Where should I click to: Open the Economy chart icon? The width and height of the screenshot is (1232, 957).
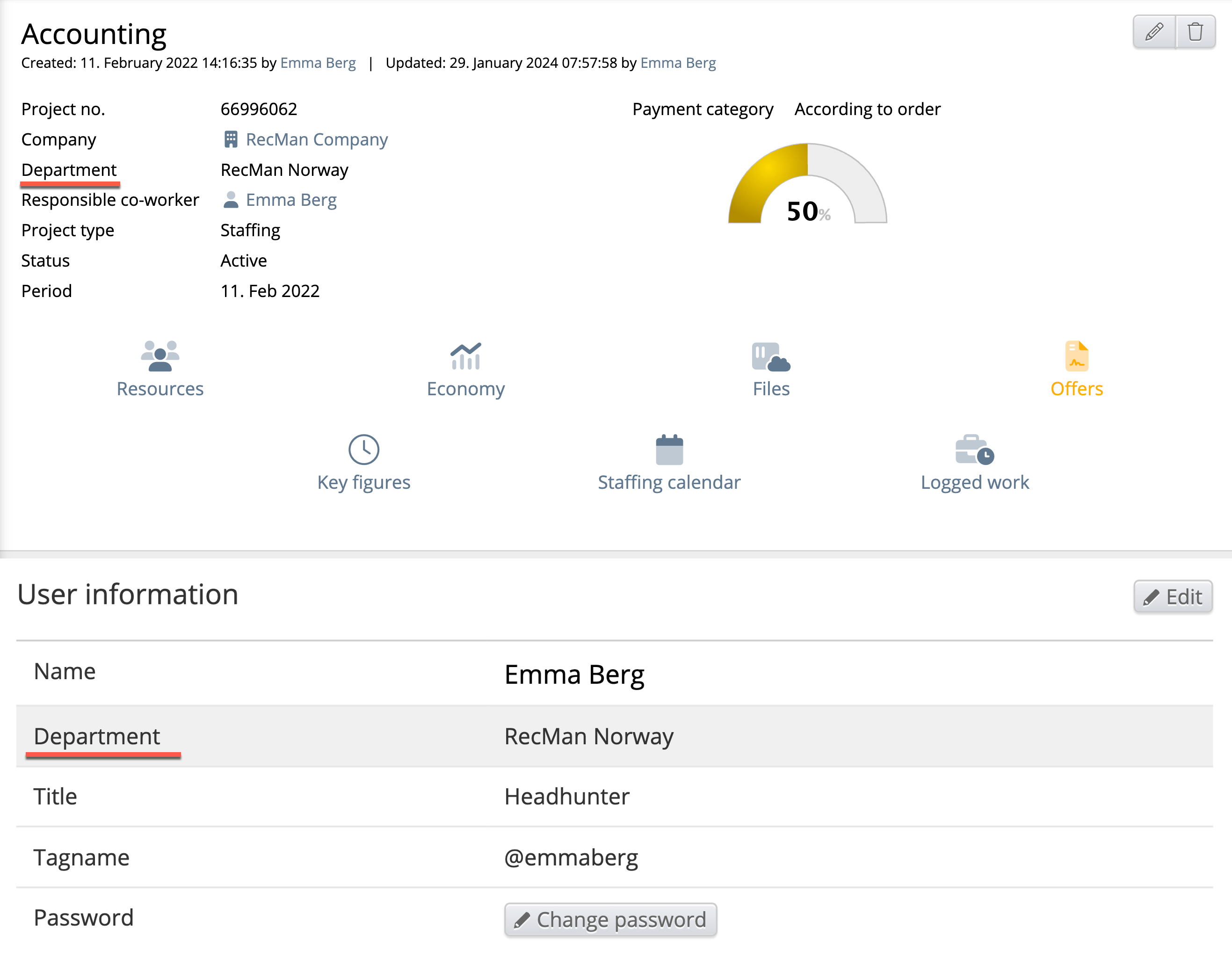click(x=465, y=356)
